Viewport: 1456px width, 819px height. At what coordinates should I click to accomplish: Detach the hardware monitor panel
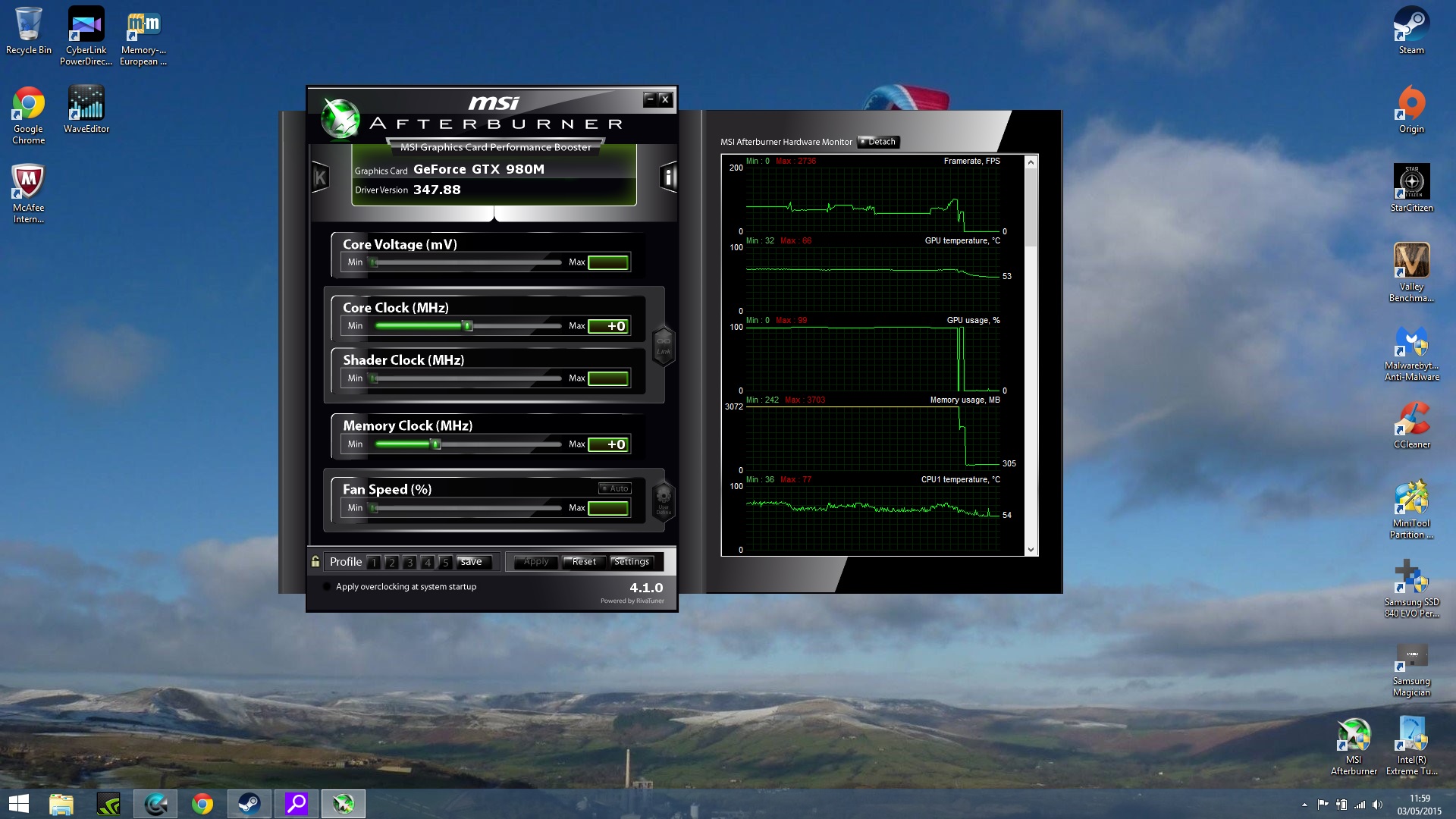click(878, 142)
